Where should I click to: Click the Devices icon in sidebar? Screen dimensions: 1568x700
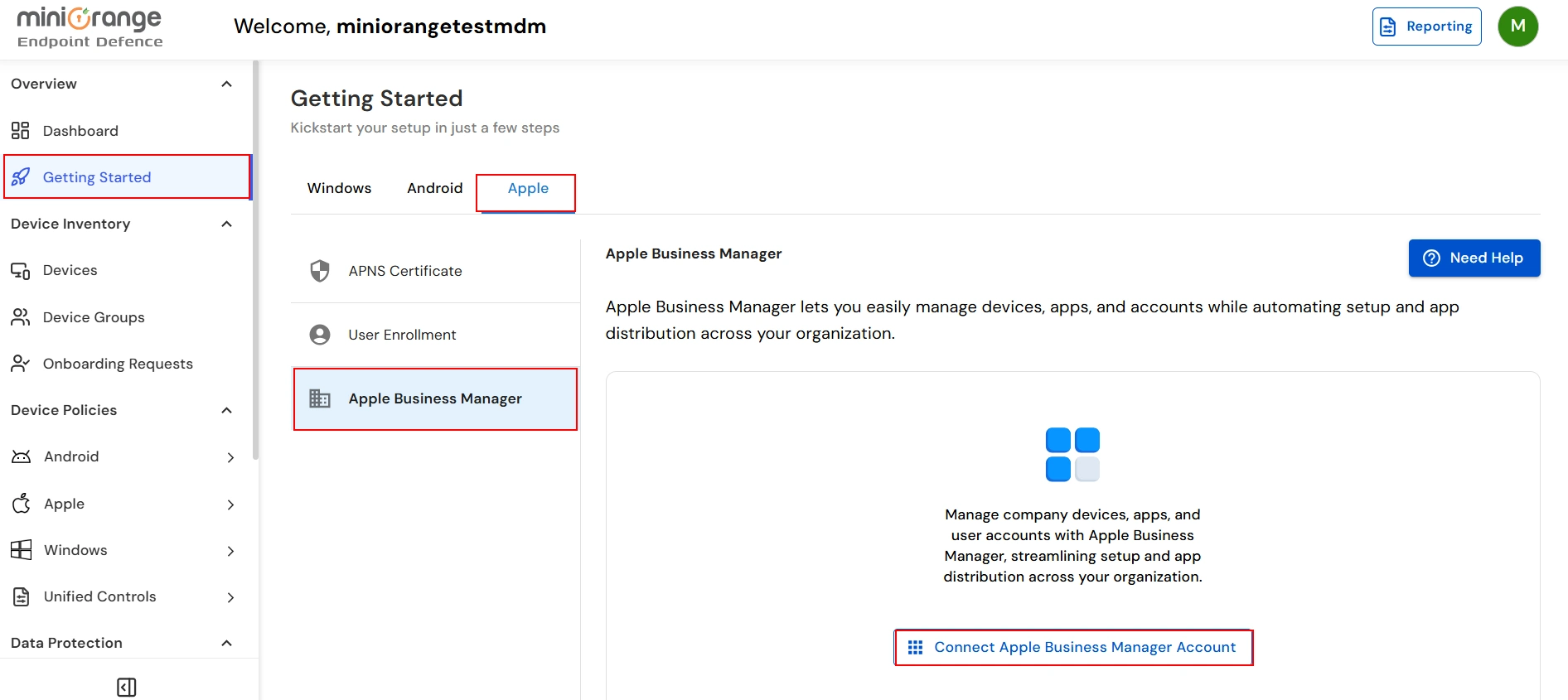tap(21, 271)
